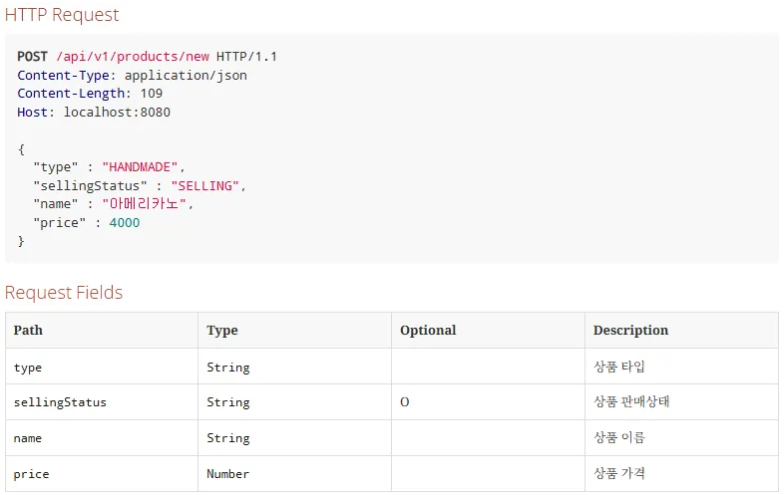Select the localhost:8080 host value

[x=117, y=112]
